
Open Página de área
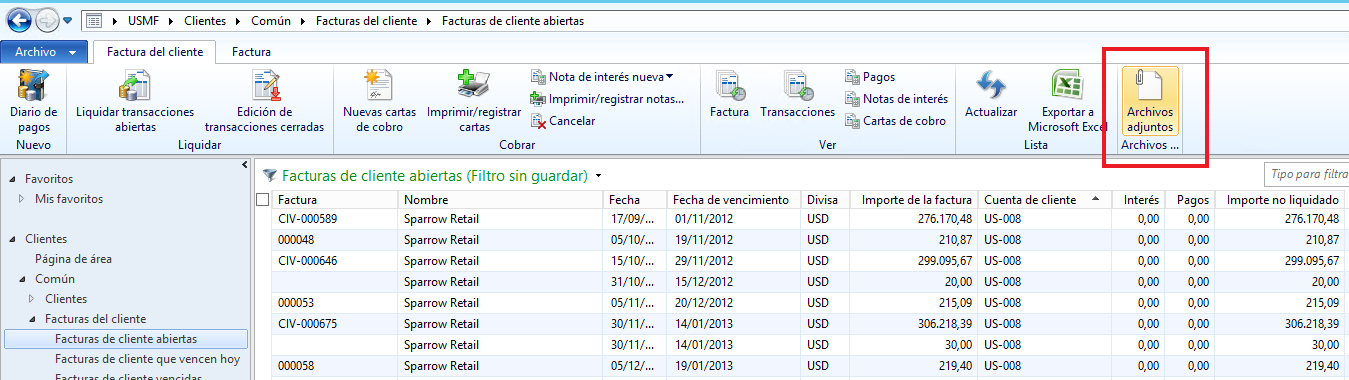(73, 259)
